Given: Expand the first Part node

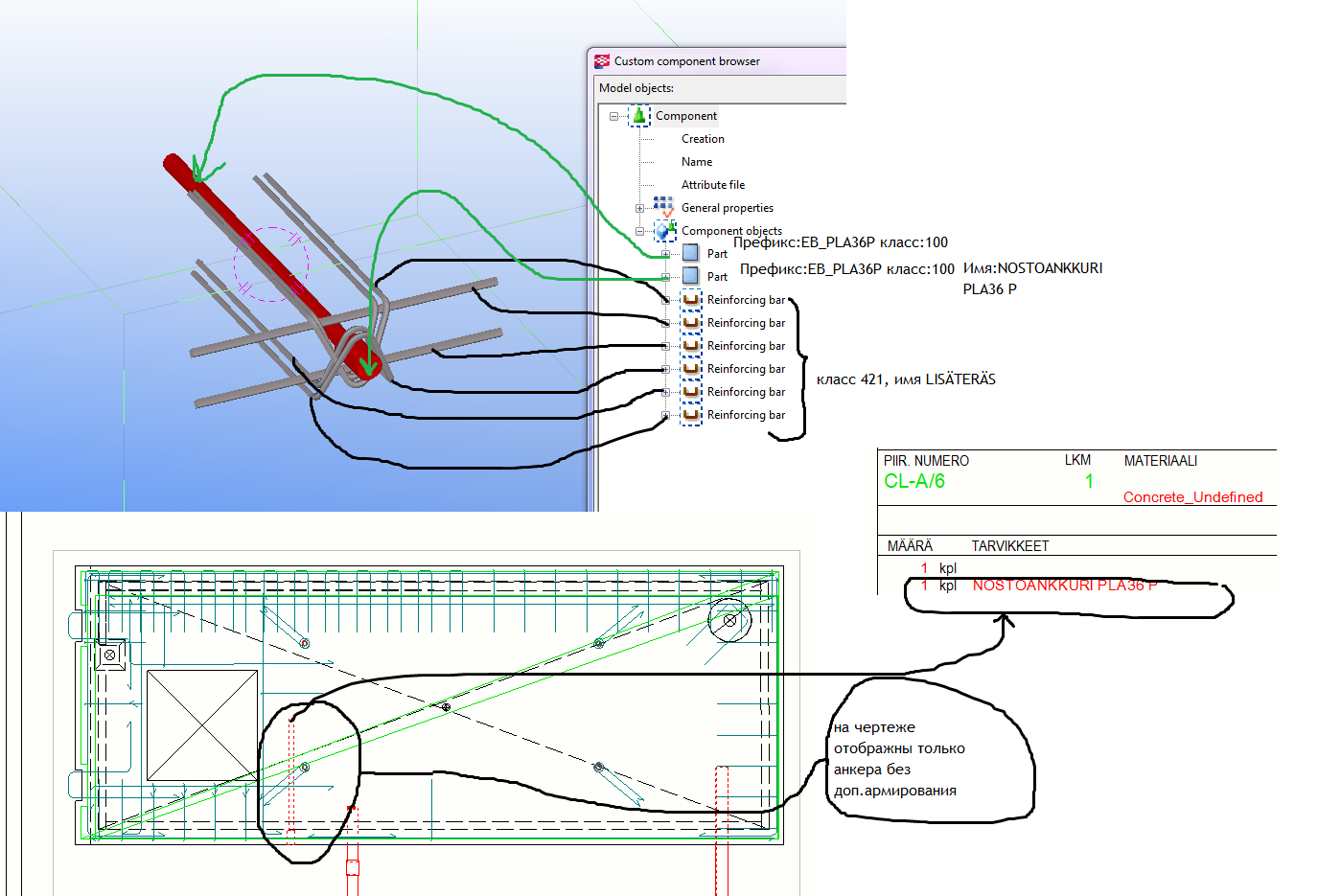Looking at the screenshot, I should point(665,254).
